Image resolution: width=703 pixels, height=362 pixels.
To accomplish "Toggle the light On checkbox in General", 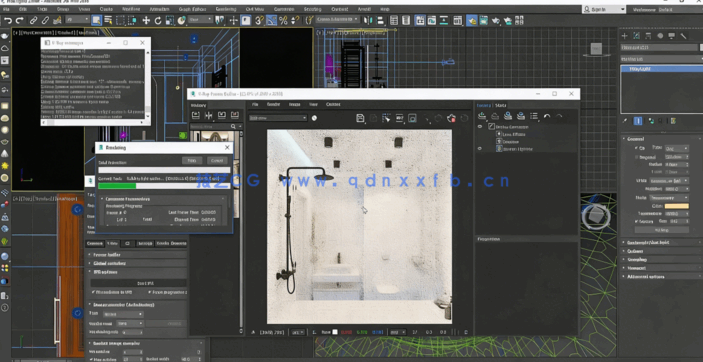I will pos(637,148).
